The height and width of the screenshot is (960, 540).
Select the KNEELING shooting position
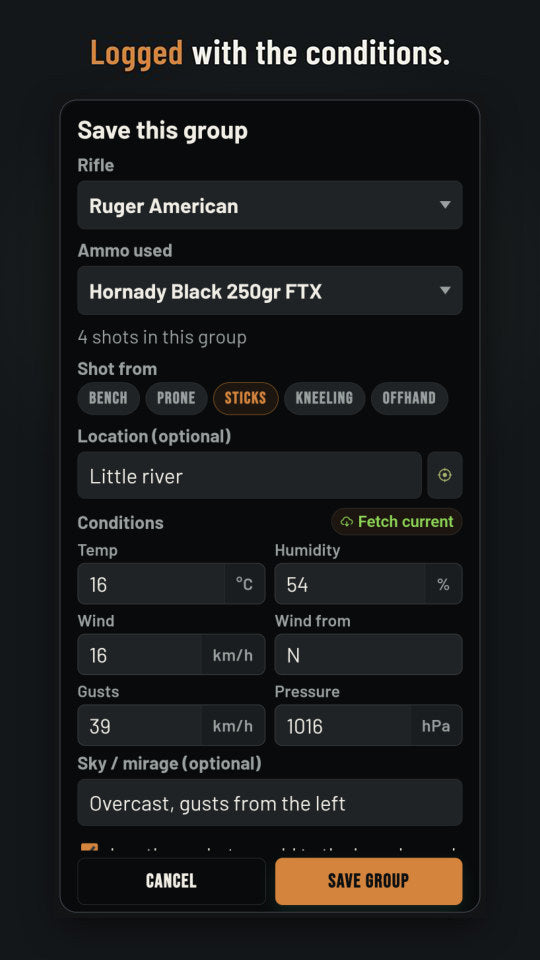click(324, 398)
